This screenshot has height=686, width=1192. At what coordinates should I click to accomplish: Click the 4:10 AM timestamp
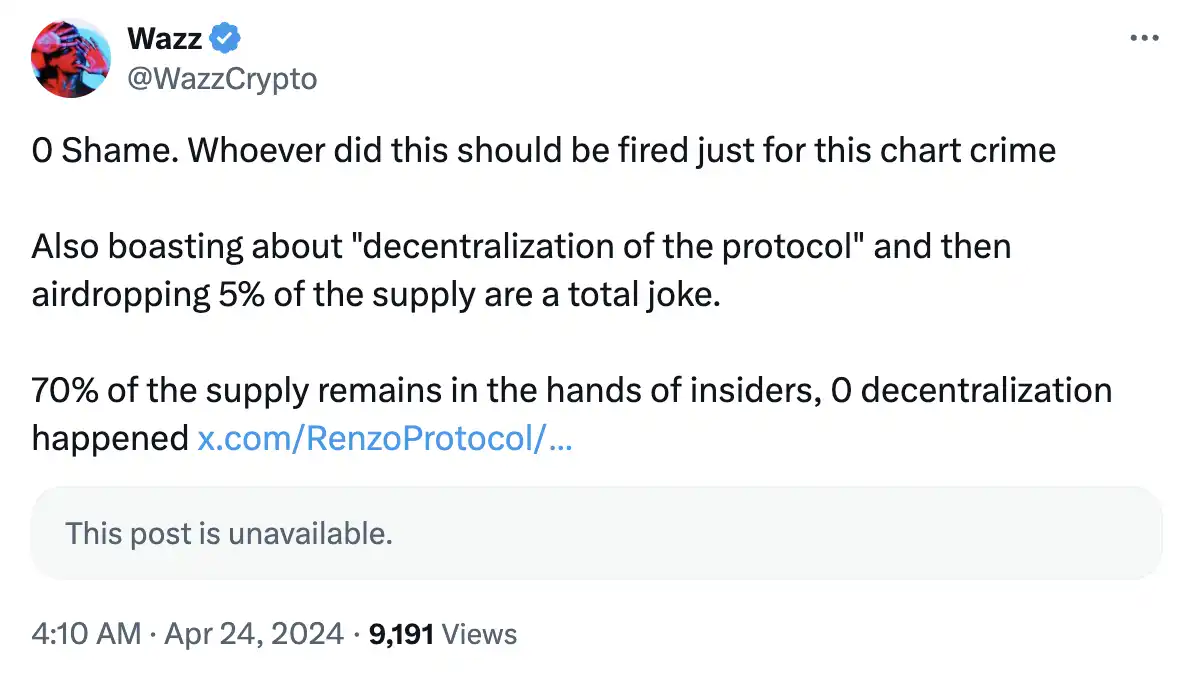(86, 634)
